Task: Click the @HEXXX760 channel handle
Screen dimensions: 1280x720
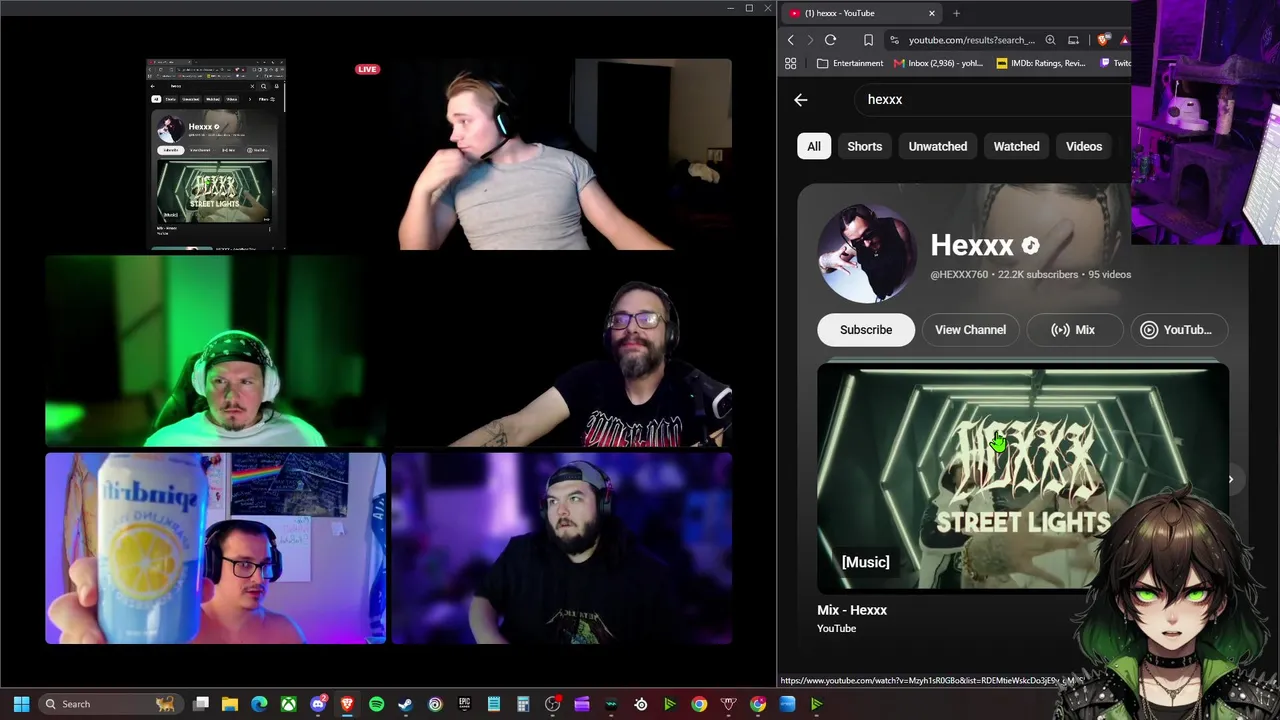Action: coord(959,274)
